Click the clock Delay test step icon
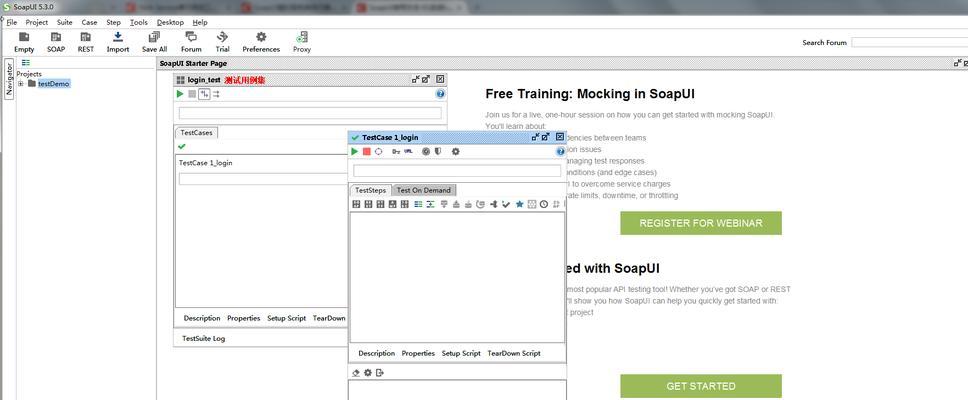The image size is (968, 400). [544, 204]
